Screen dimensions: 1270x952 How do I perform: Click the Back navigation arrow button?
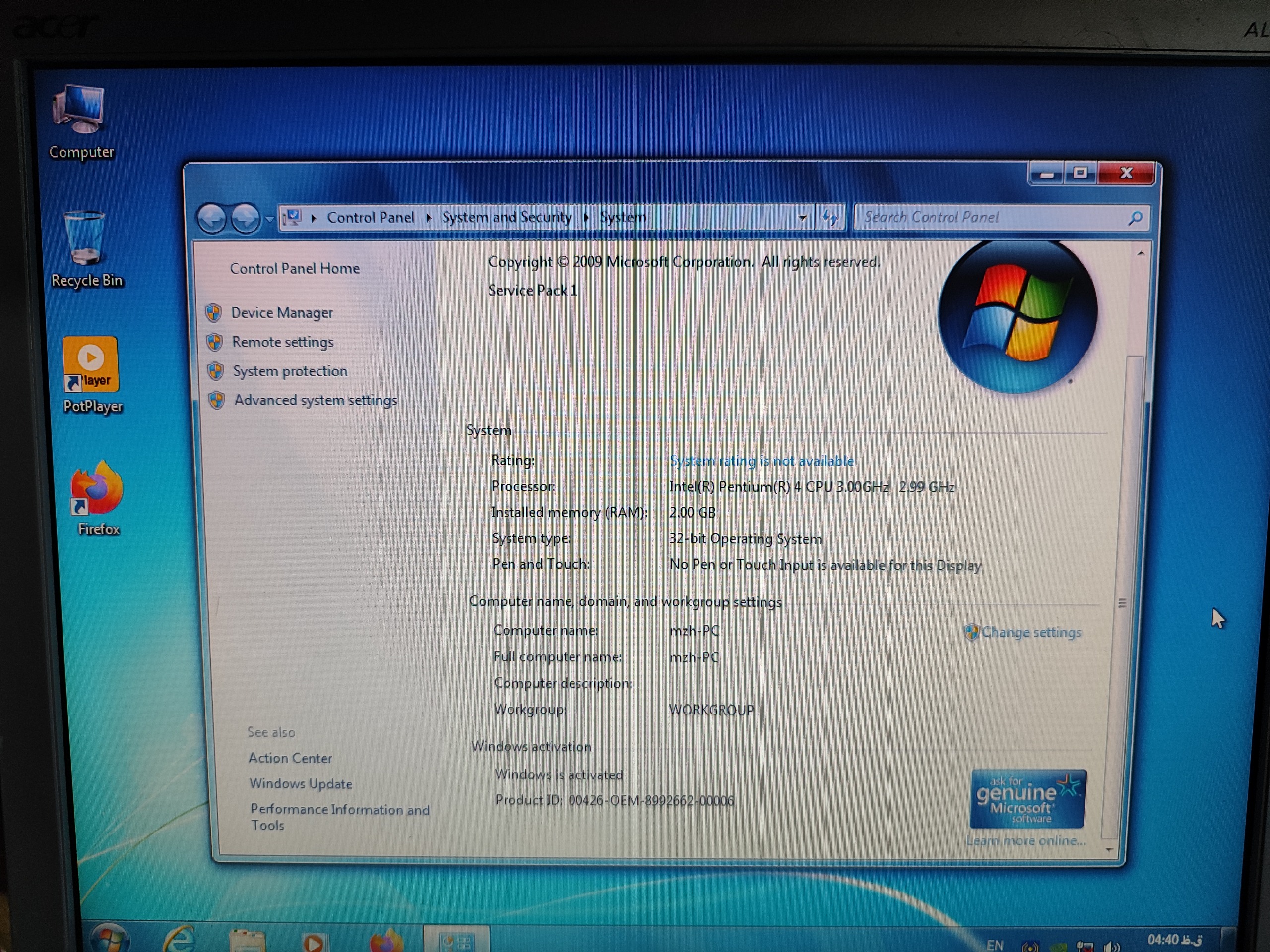[x=211, y=219]
